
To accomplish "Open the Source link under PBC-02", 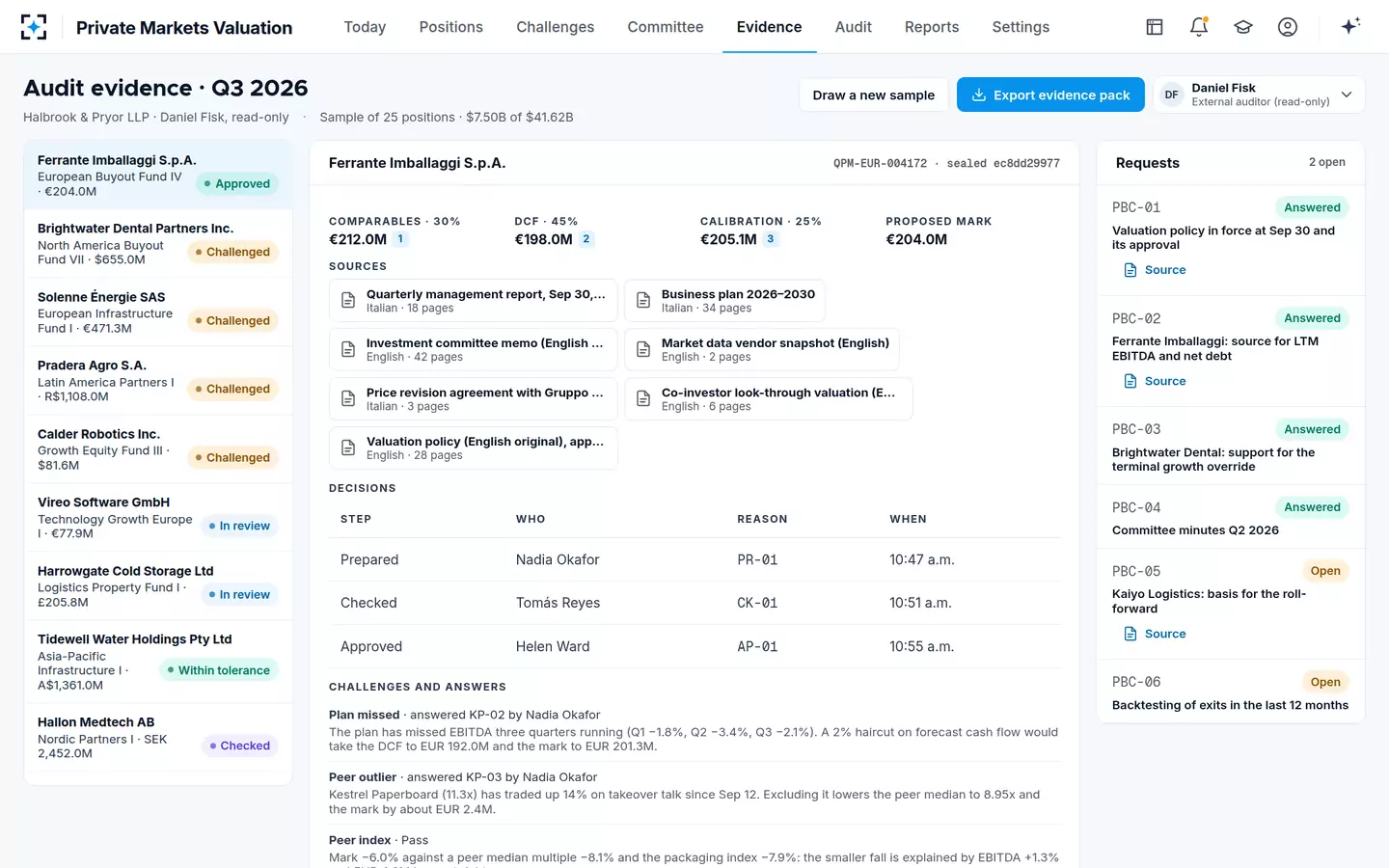I will pos(1155,381).
